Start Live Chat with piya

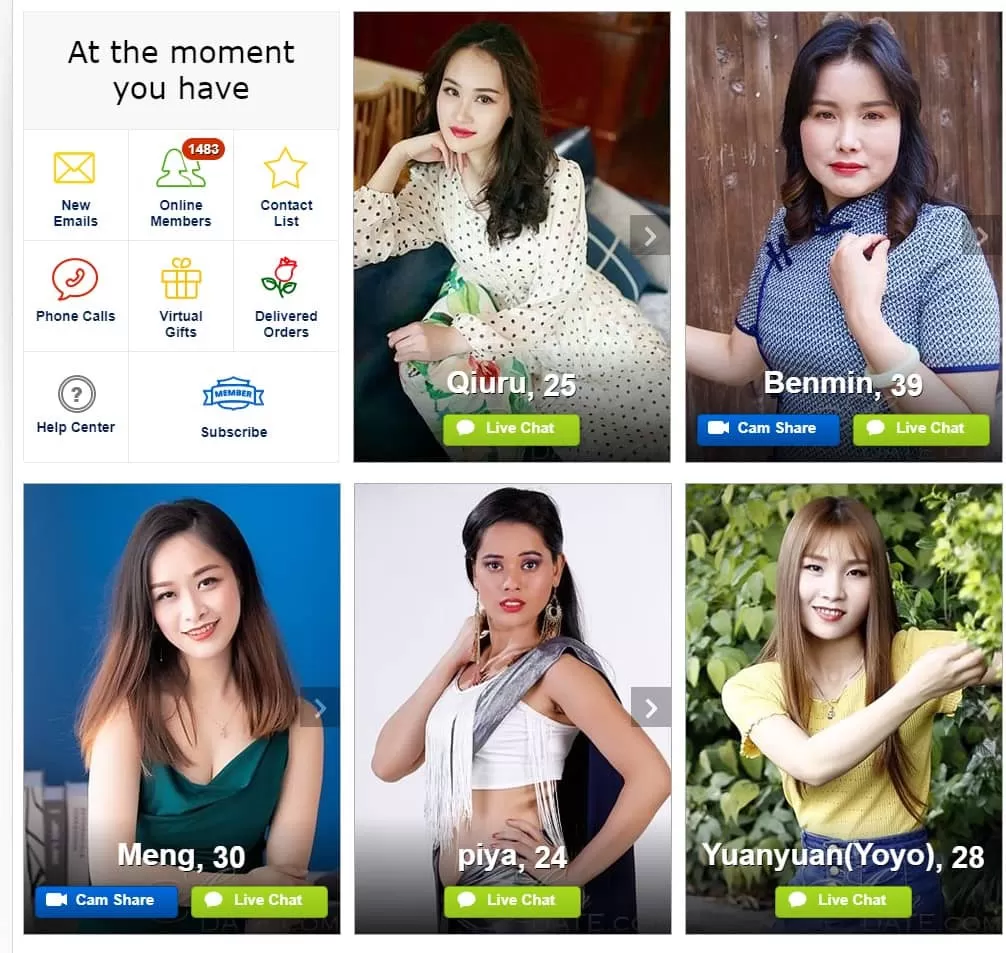pyautogui.click(x=512, y=900)
